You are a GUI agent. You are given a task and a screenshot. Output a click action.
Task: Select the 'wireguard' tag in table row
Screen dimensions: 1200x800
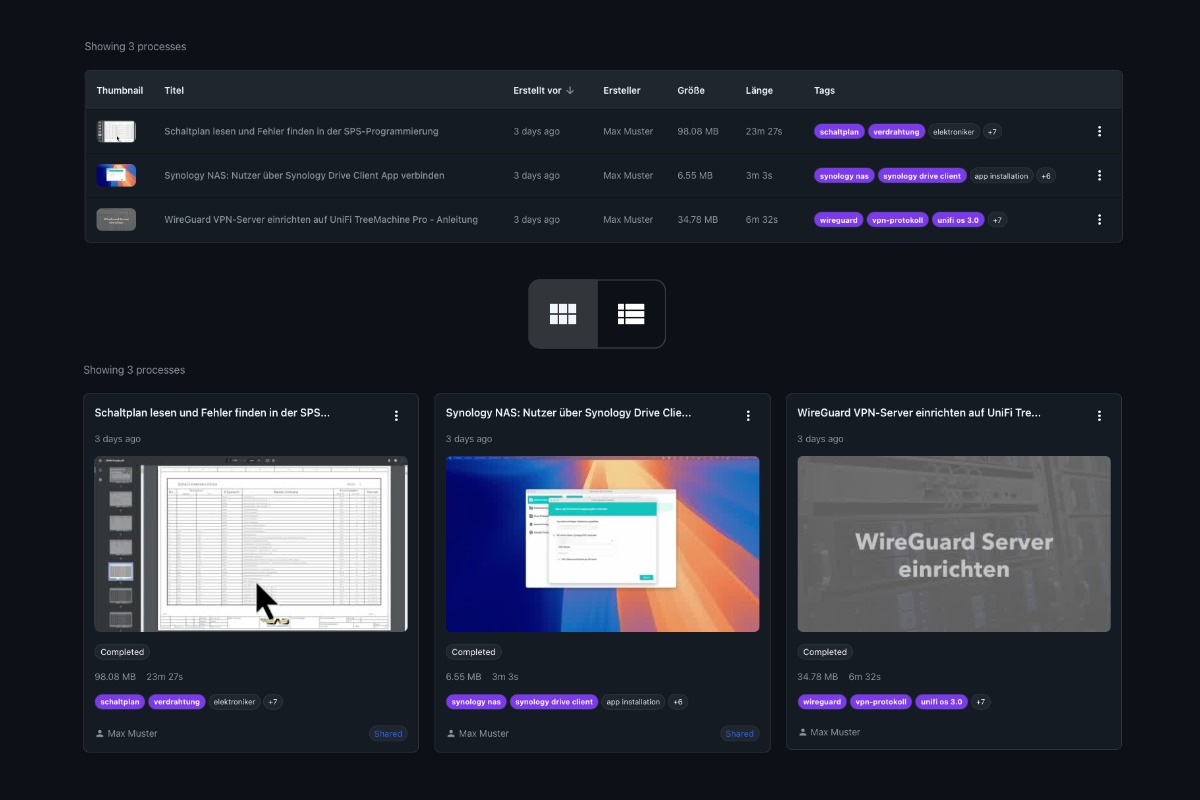(x=838, y=219)
